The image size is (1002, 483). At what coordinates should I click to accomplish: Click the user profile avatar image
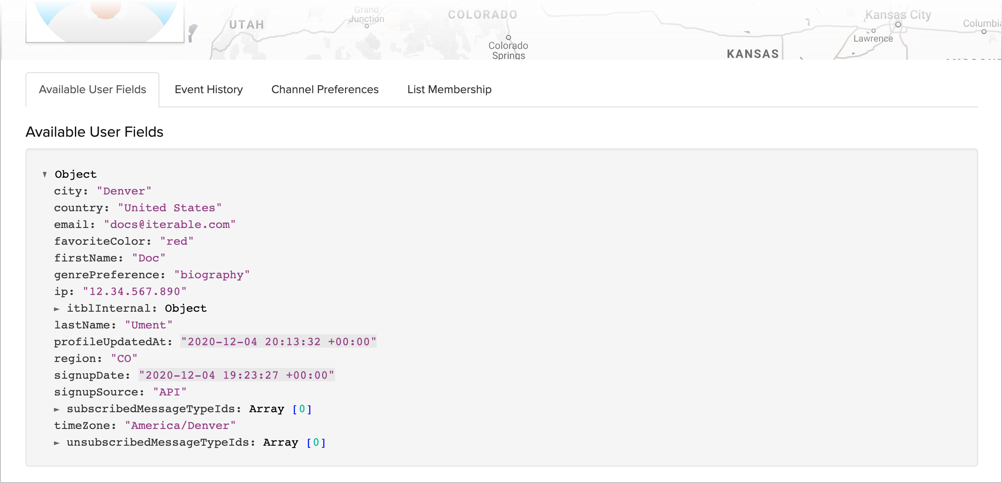pos(105,18)
